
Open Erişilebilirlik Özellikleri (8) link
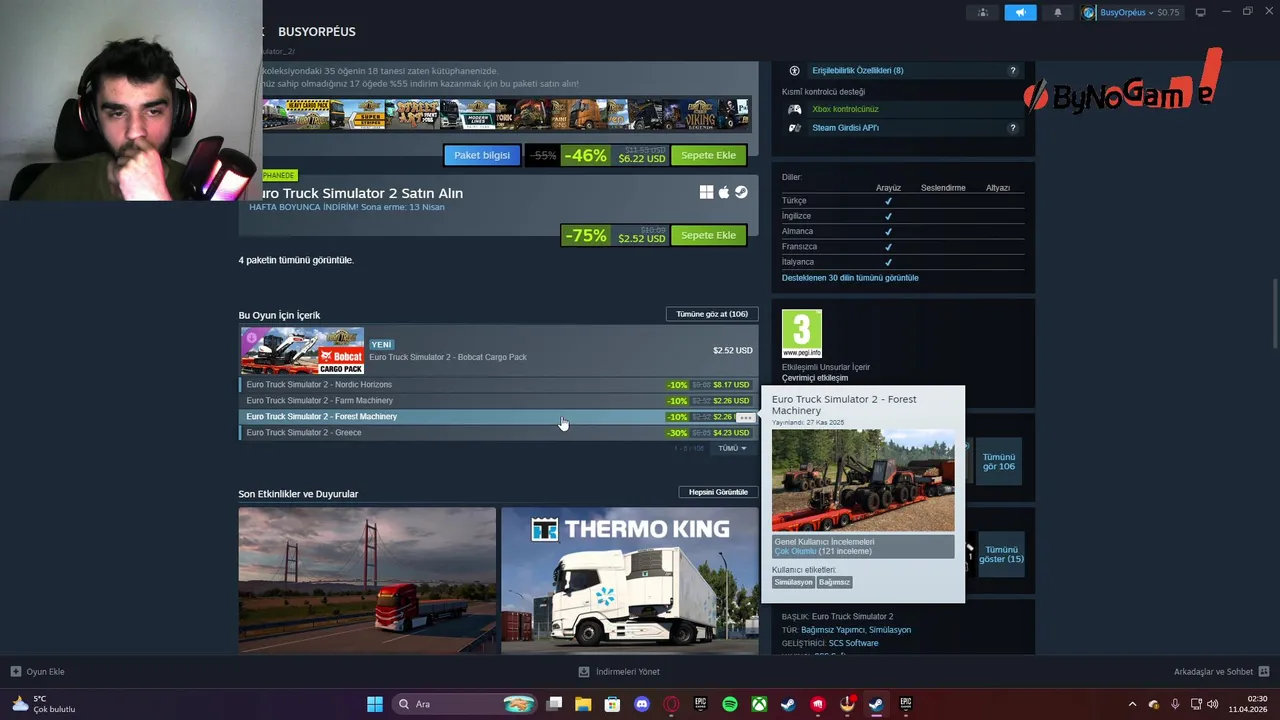pyautogui.click(x=857, y=70)
